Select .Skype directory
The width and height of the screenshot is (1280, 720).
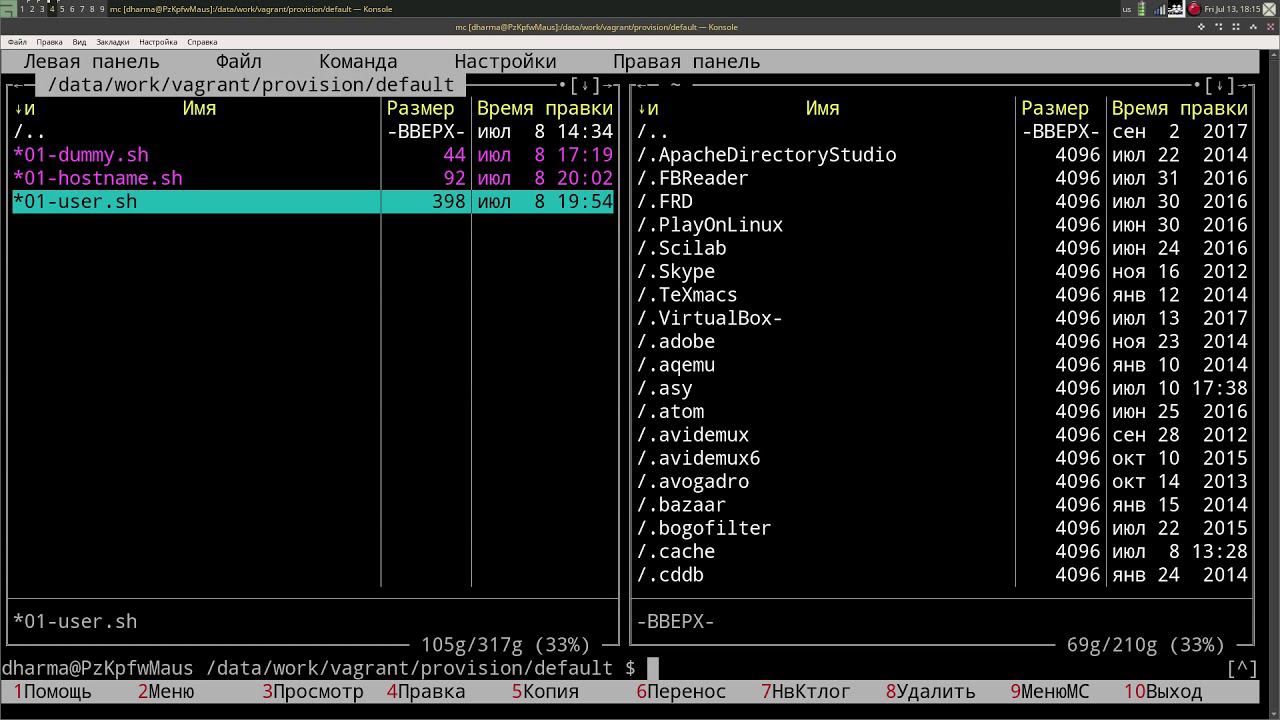click(x=942, y=271)
